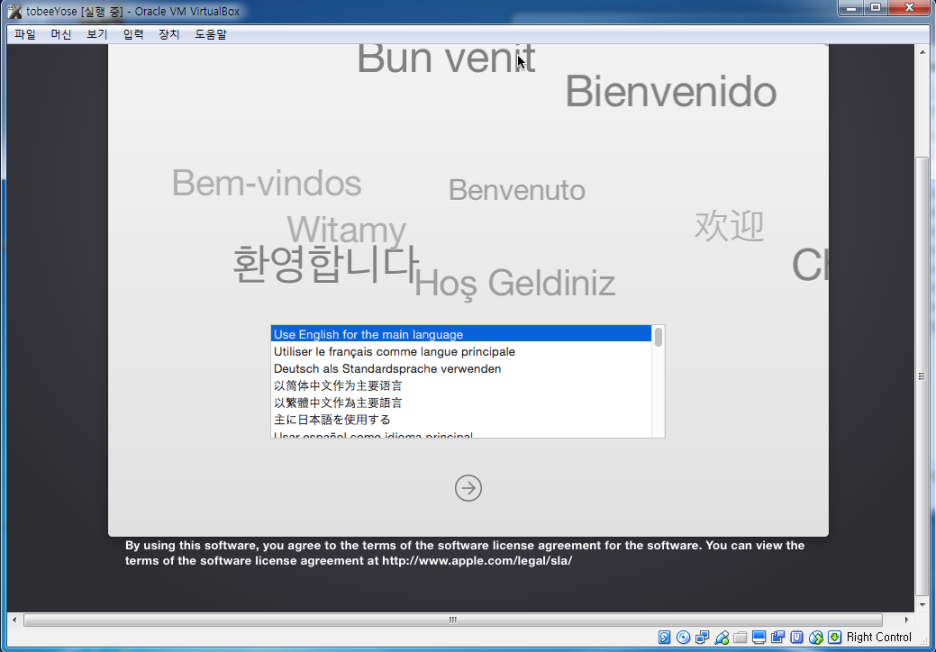This screenshot has height=652, width=936.
Task: Select 'Deutsch als Standardsprache verwenden'
Action: tap(461, 368)
